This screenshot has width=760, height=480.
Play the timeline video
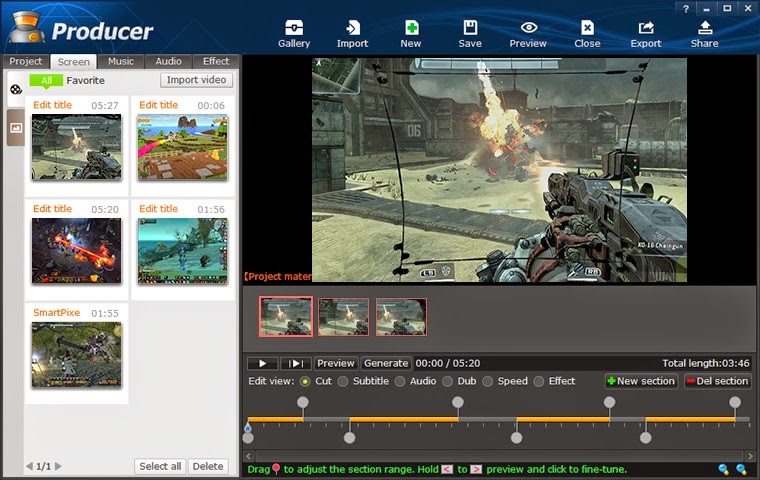tap(262, 363)
